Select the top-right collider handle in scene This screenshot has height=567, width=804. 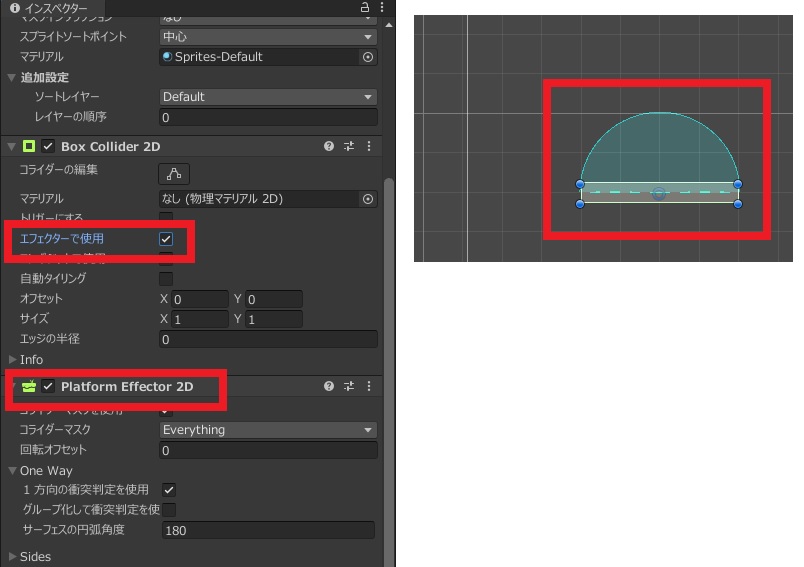(x=738, y=184)
